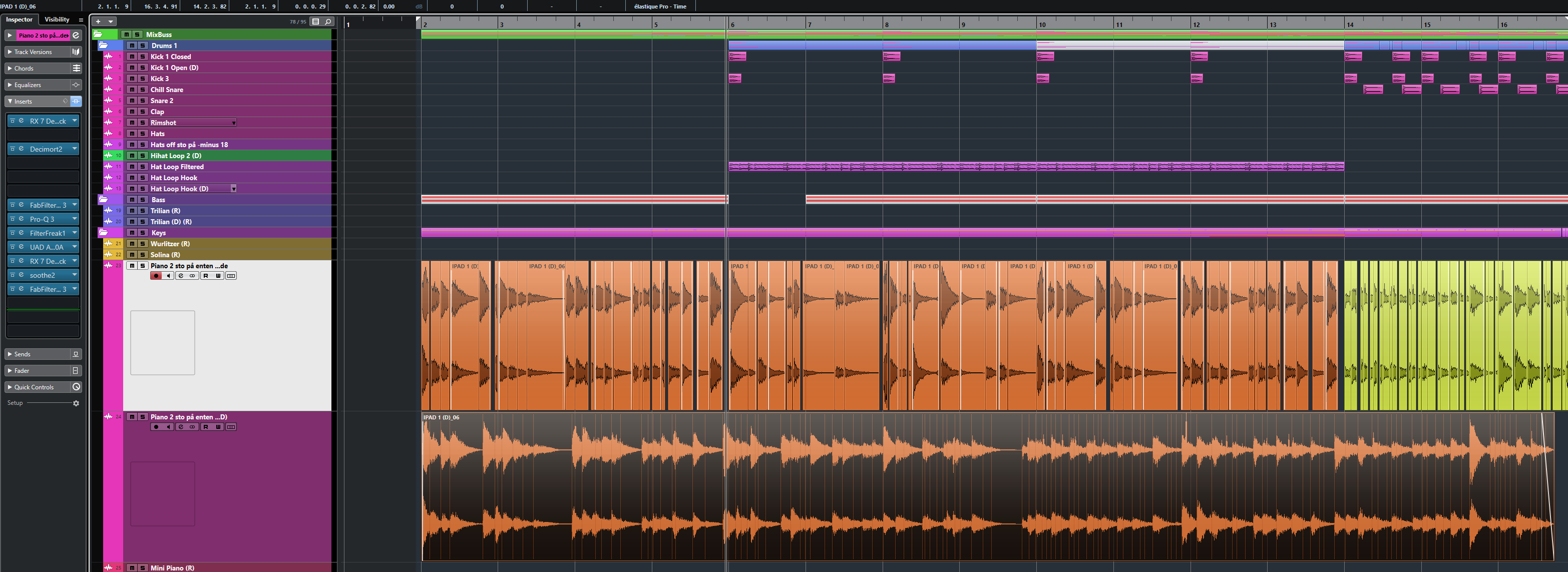Click the Track Versions icon in Inspector
Viewport: 1568px width, 572px height.
click(x=76, y=53)
